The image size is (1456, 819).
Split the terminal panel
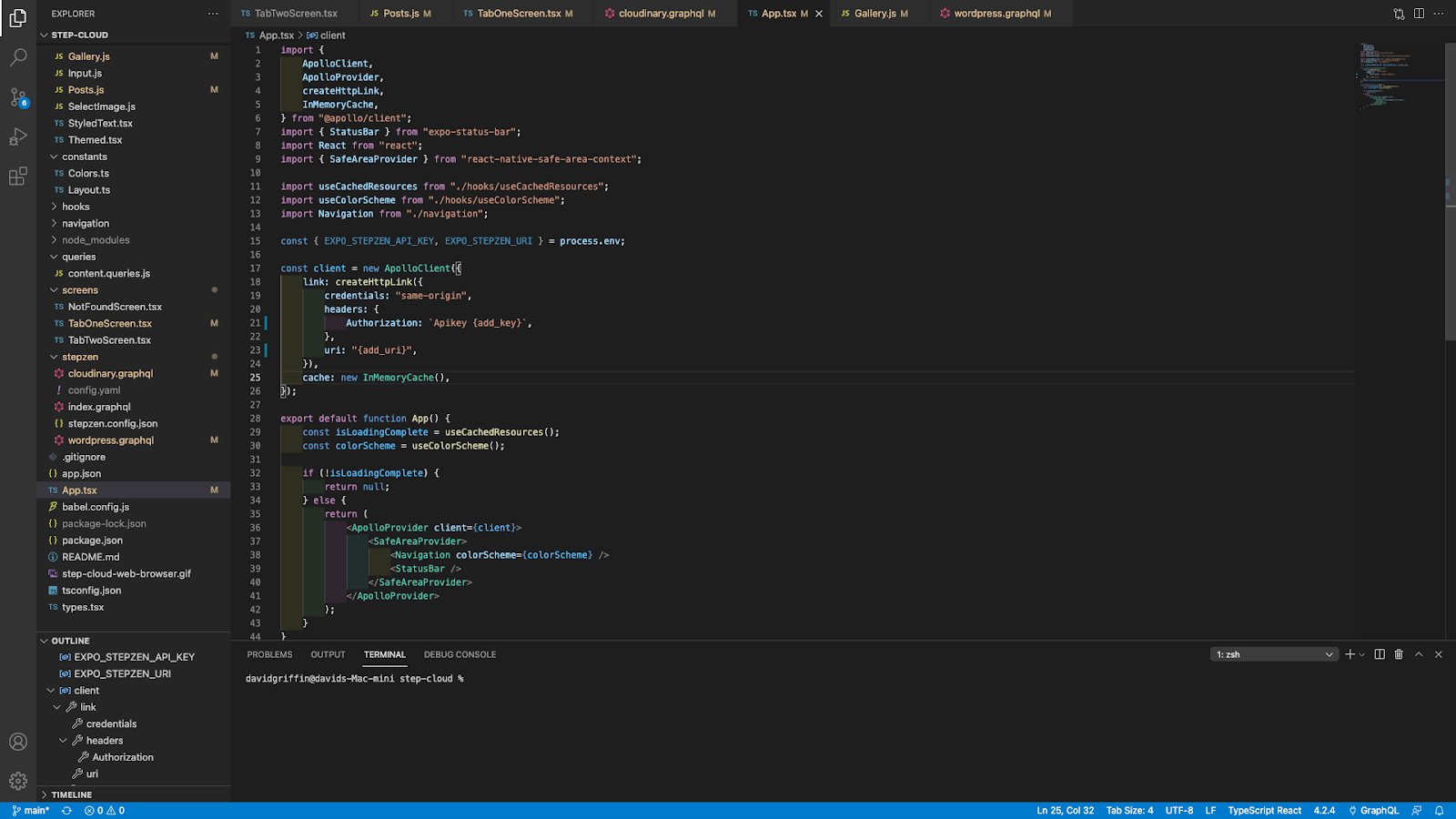coord(1380,654)
